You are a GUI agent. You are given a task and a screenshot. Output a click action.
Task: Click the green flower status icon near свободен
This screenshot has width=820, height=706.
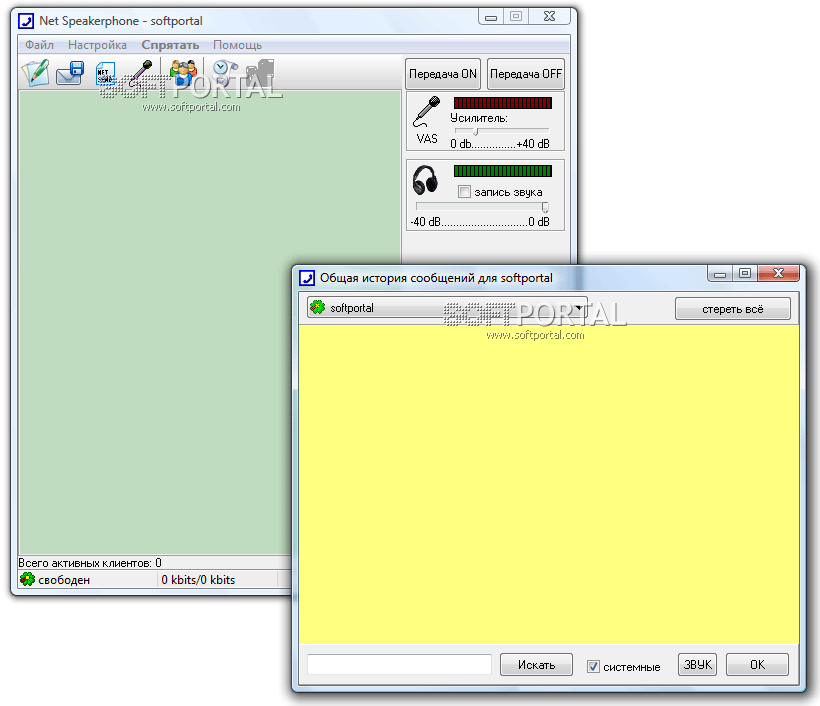[27, 579]
